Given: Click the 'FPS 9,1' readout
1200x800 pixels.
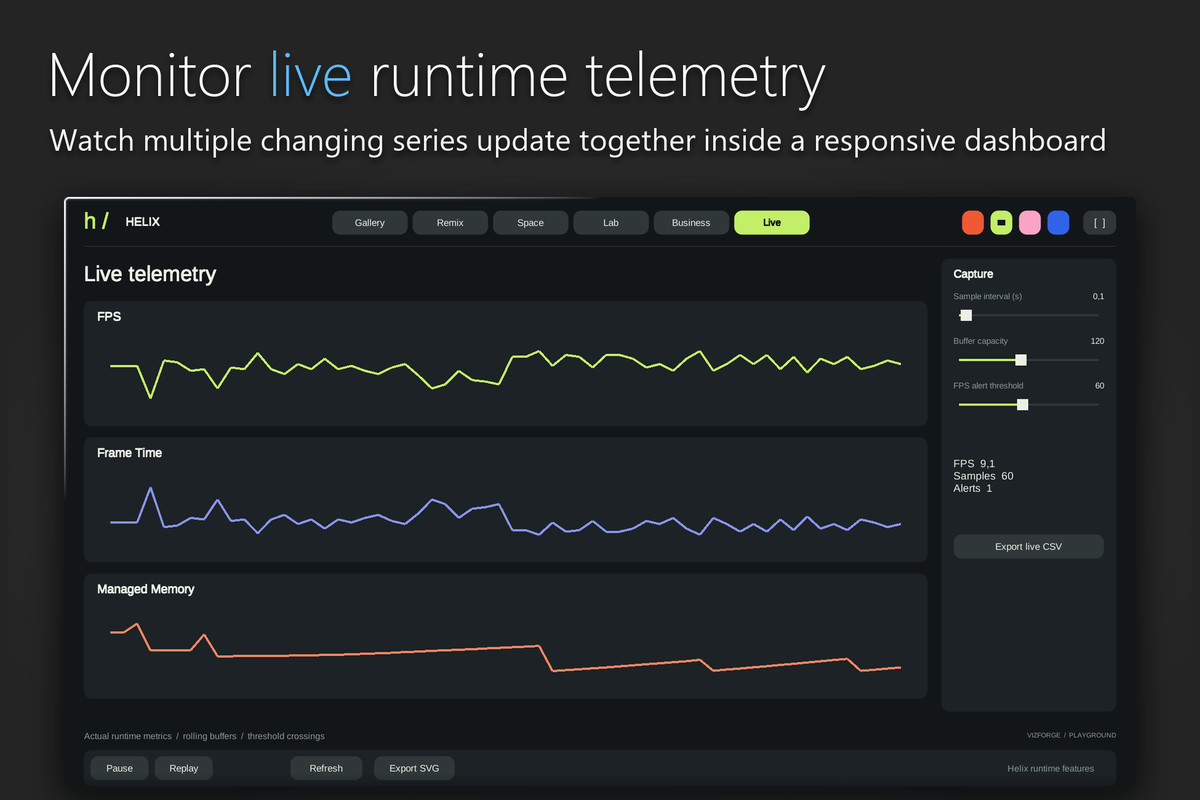Looking at the screenshot, I should (975, 464).
